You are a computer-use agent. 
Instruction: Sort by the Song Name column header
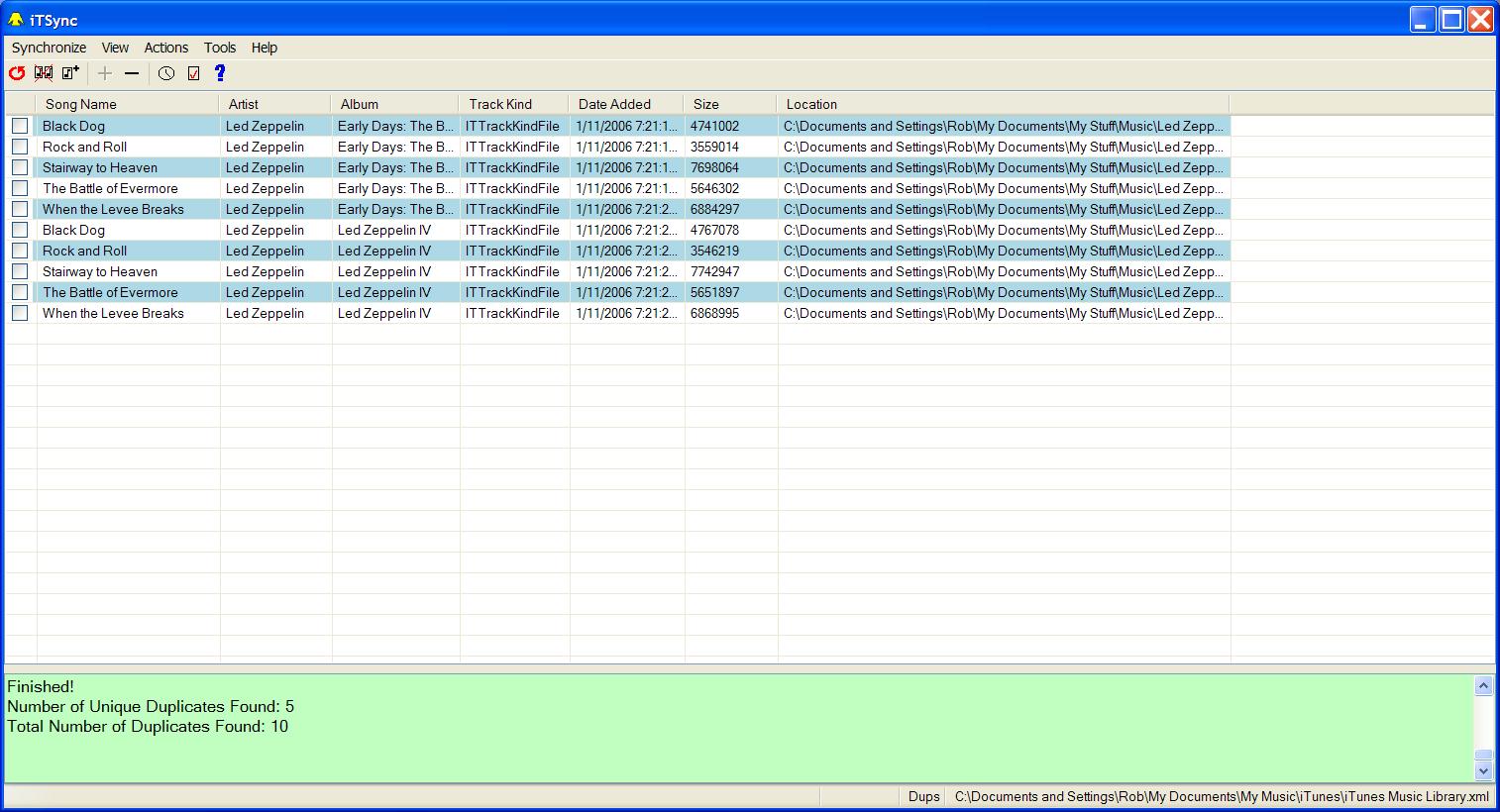127,104
